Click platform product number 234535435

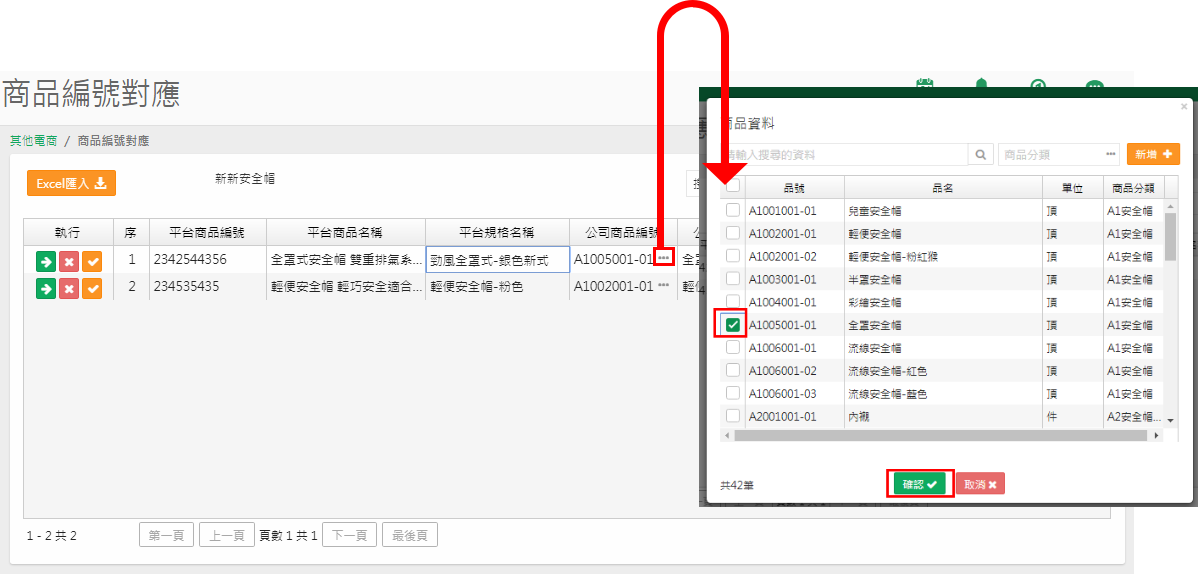(x=186, y=286)
